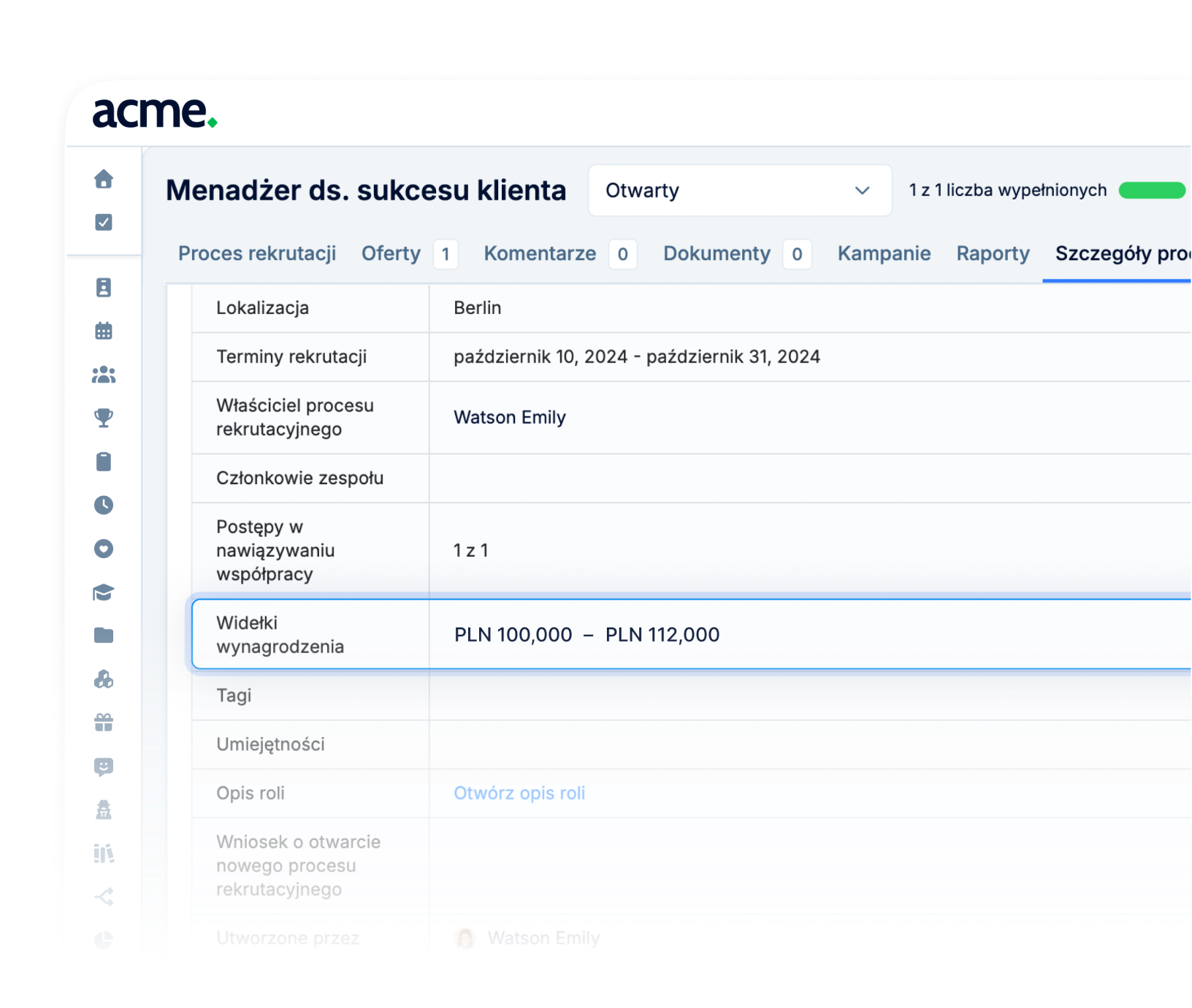The height and width of the screenshot is (1008, 1192).
Task: Click the people group icon in sidebar
Action: 104,375
